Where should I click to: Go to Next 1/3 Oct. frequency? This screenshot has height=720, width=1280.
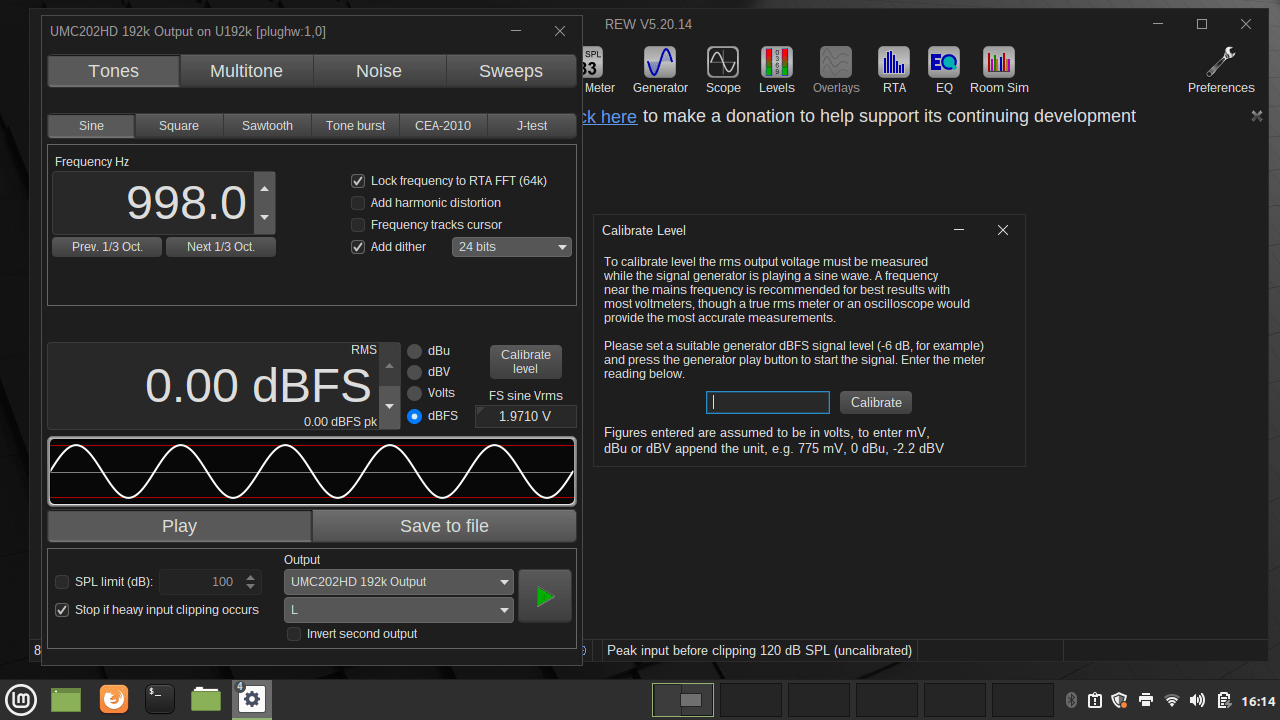221,247
